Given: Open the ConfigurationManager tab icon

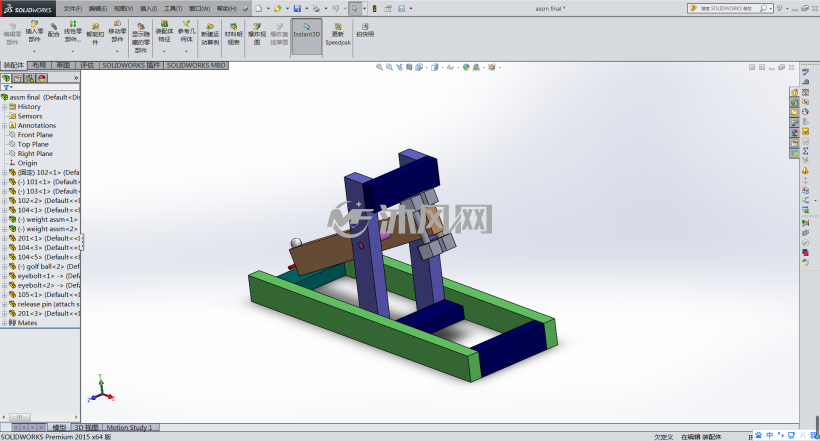Looking at the screenshot, I should 30,78.
